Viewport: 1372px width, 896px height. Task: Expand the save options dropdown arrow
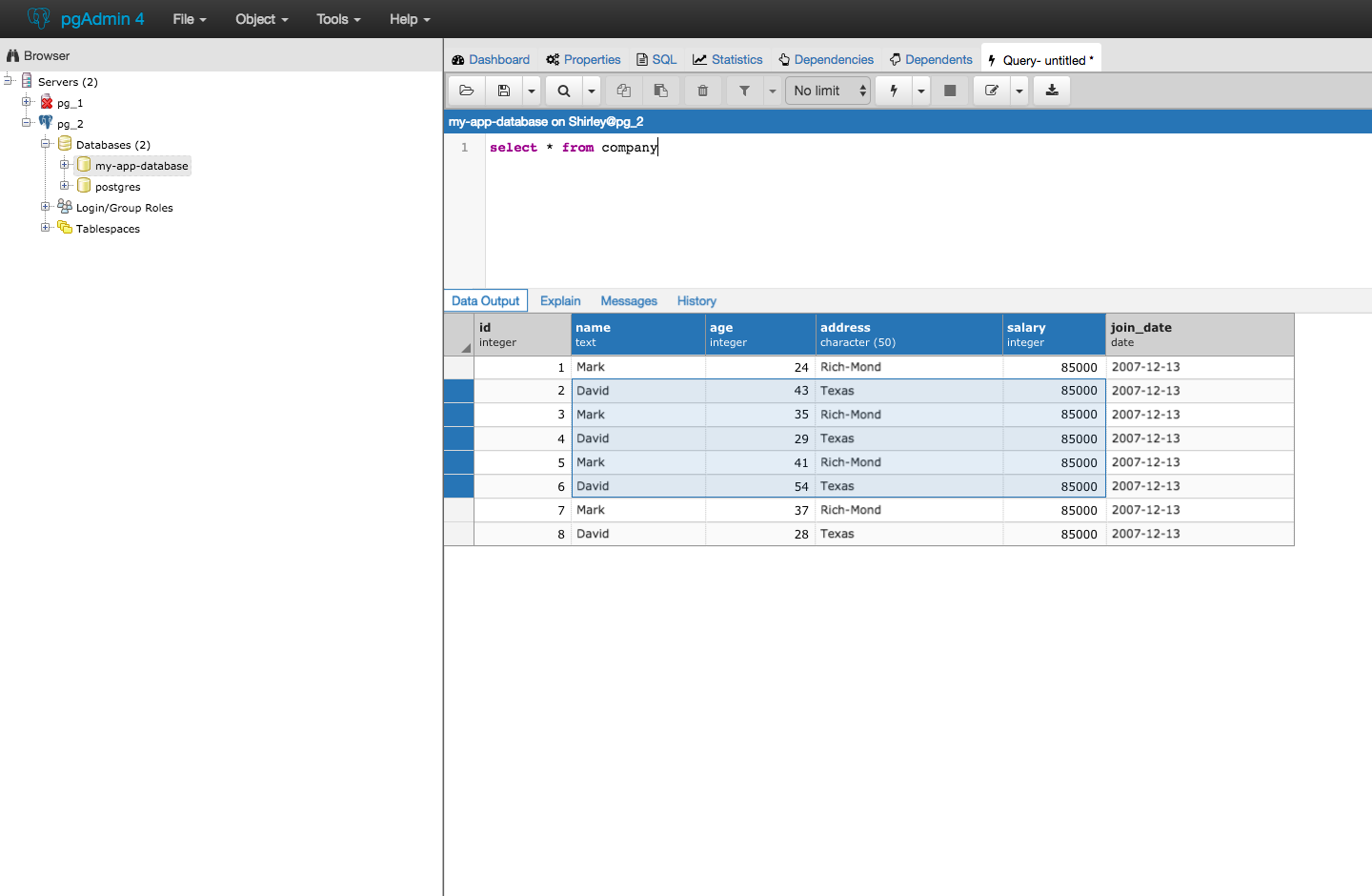(532, 90)
